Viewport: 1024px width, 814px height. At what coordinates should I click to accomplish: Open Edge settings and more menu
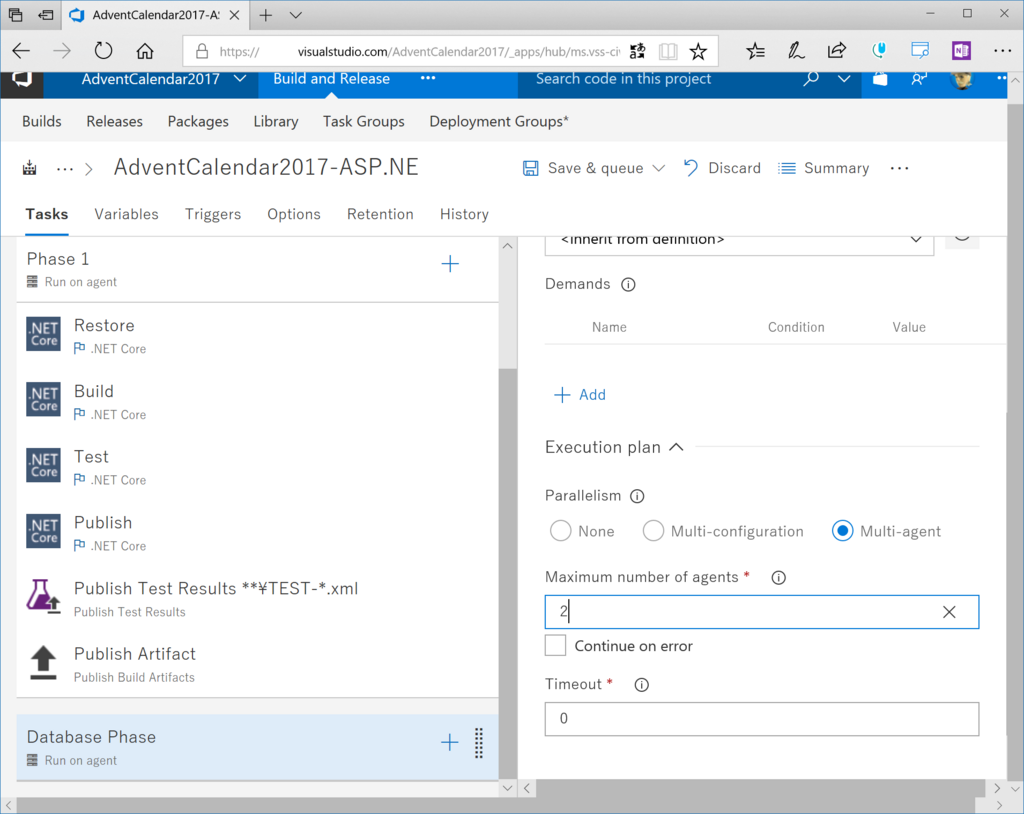pyautogui.click(x=1002, y=51)
